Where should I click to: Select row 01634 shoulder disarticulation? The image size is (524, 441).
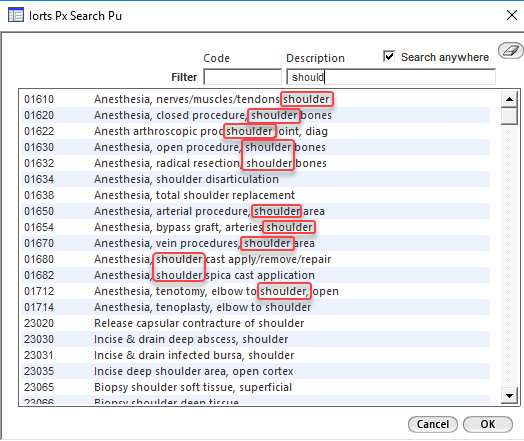pos(255,179)
